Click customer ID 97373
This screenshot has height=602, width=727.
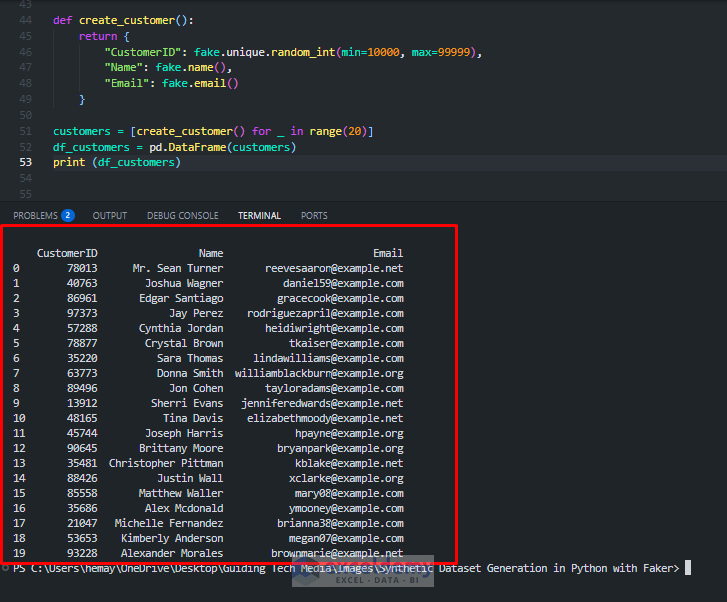(82, 313)
